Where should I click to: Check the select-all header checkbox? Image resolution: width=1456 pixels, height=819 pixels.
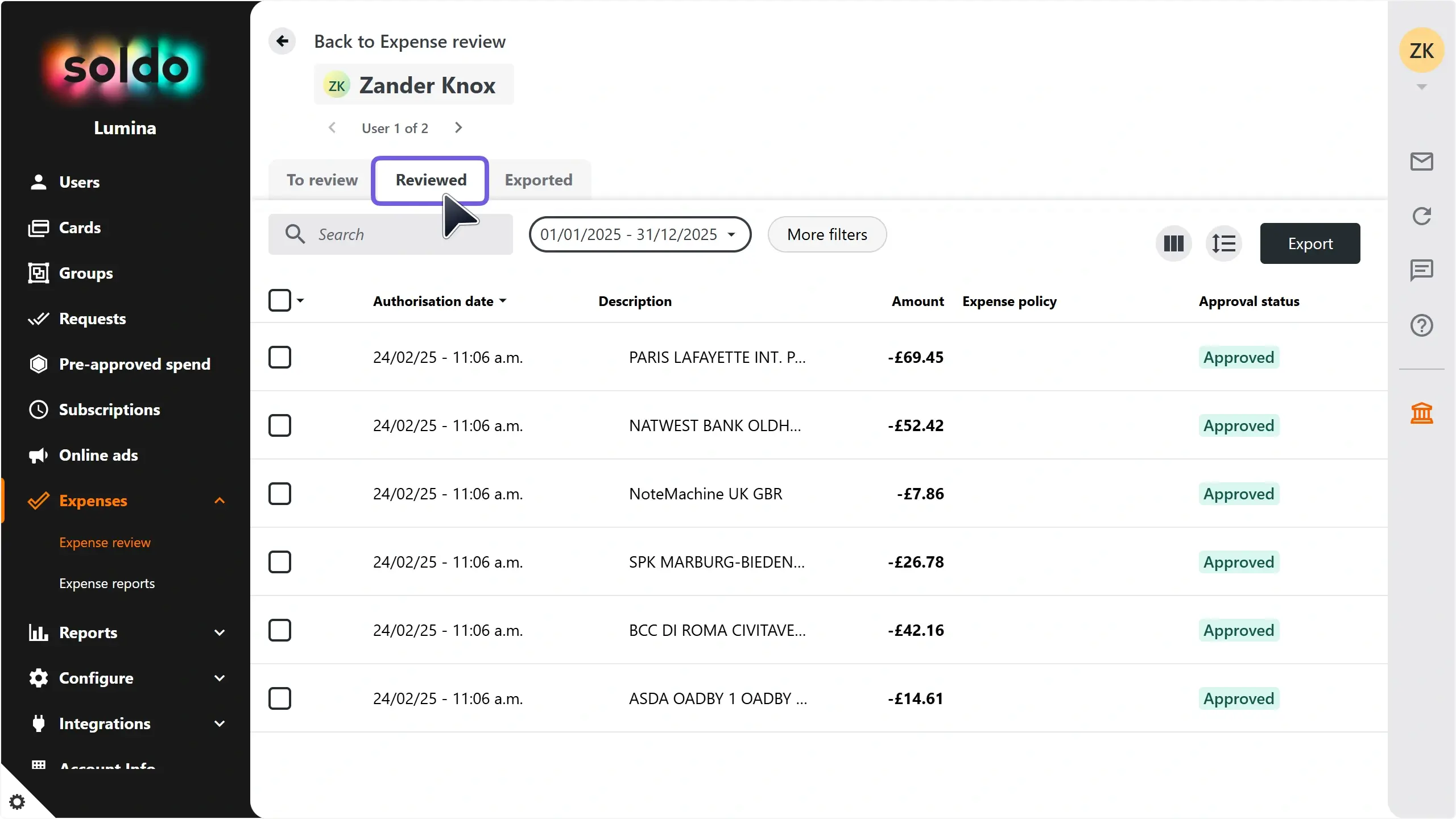tap(280, 300)
